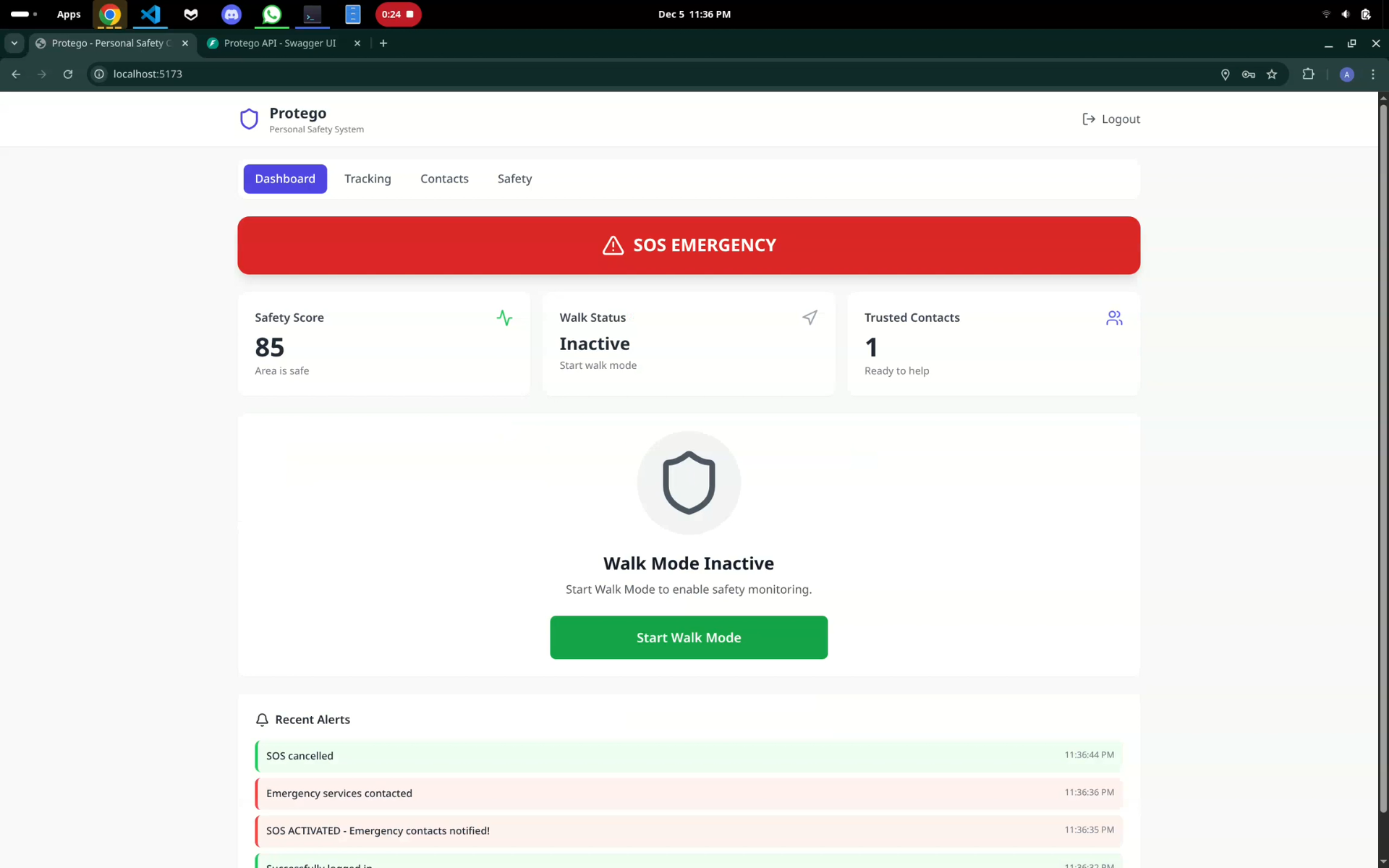Open the tab search dropdown arrow
This screenshot has width=1389, height=868.
click(14, 43)
